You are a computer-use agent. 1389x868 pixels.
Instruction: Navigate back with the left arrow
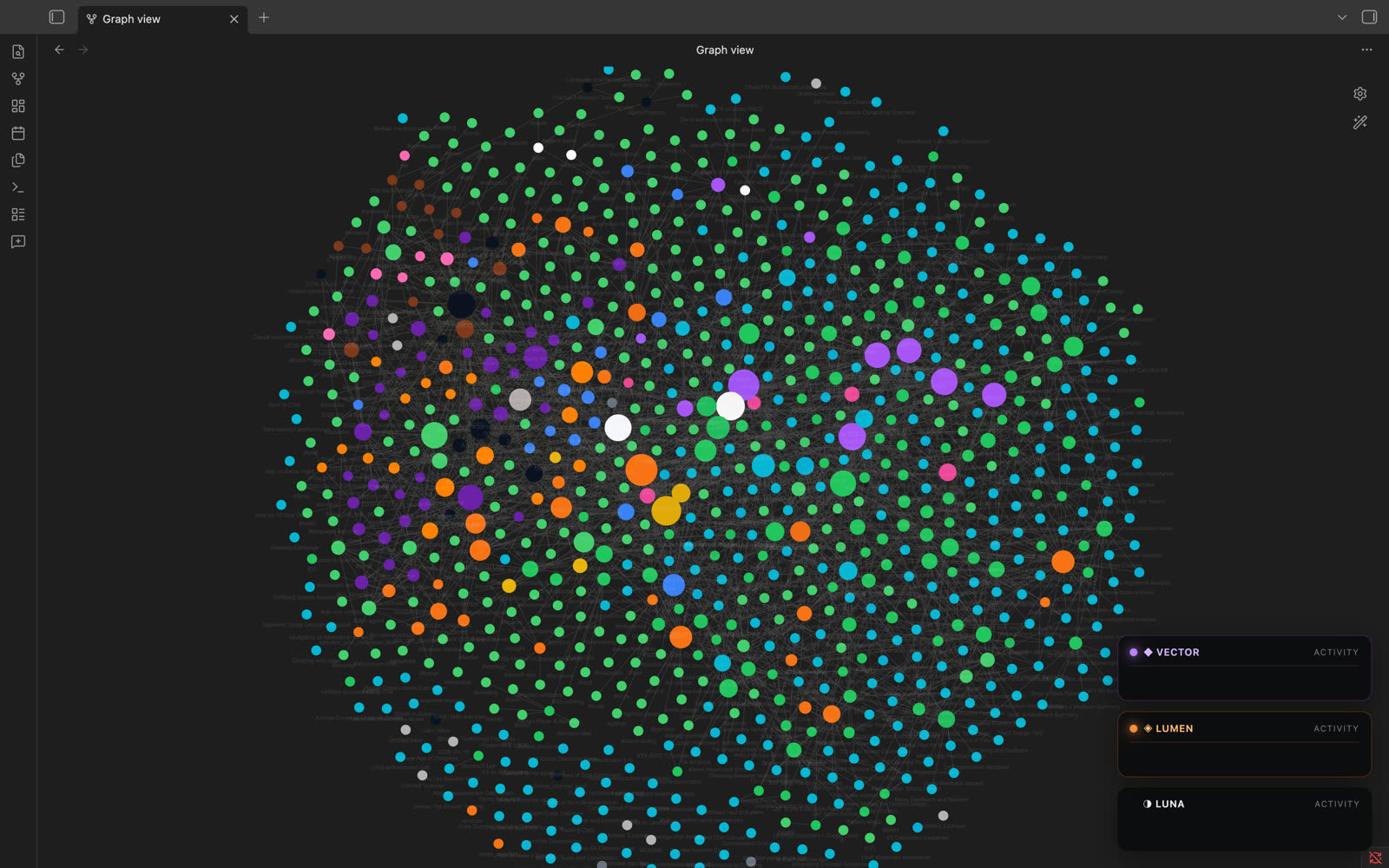[x=59, y=49]
